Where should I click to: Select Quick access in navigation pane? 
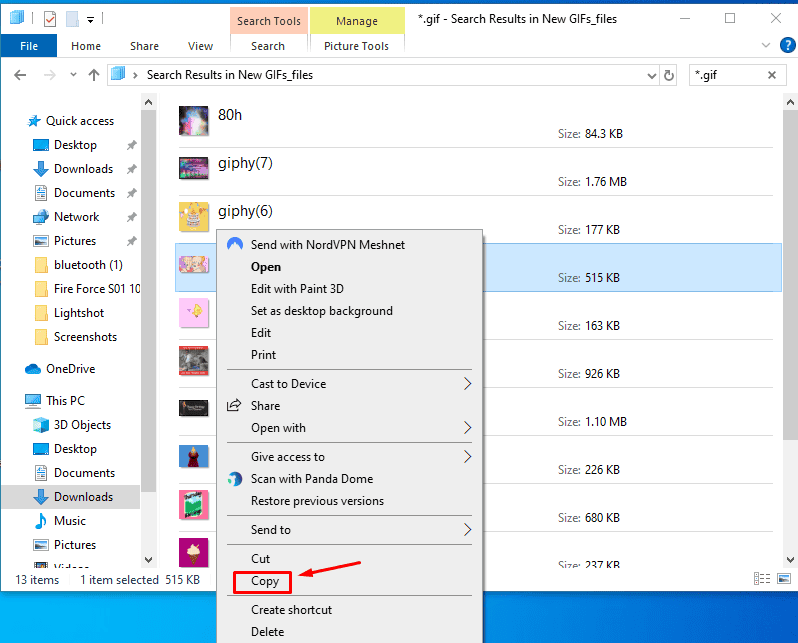coord(80,121)
